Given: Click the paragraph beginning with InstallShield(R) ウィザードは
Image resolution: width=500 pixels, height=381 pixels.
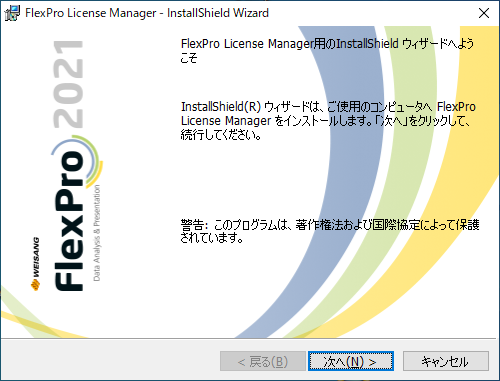Looking at the screenshot, I should 328,121.
